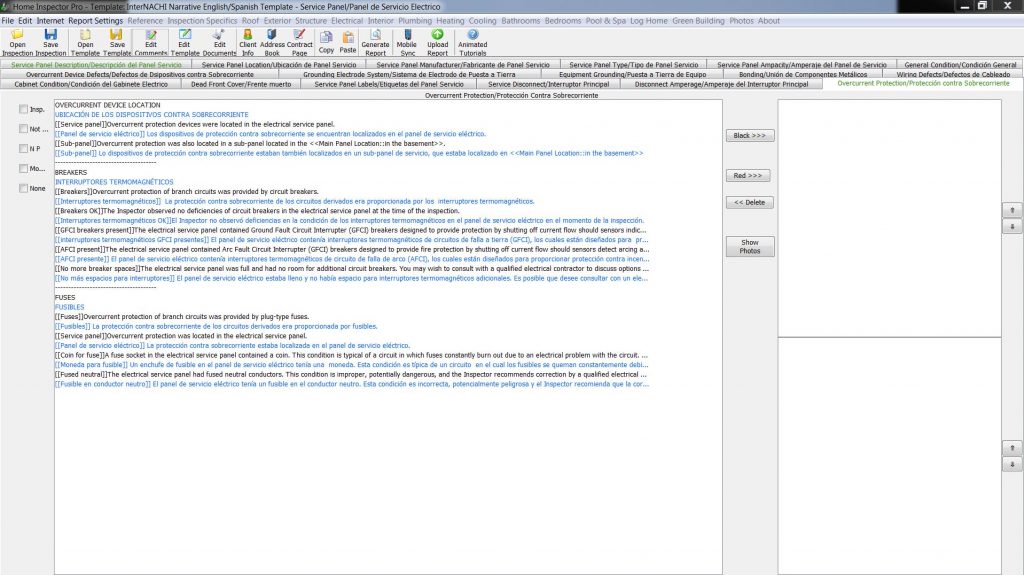The width and height of the screenshot is (1024, 575).
Task: Start Mobile Sync from the toolbar
Action: pos(407,42)
